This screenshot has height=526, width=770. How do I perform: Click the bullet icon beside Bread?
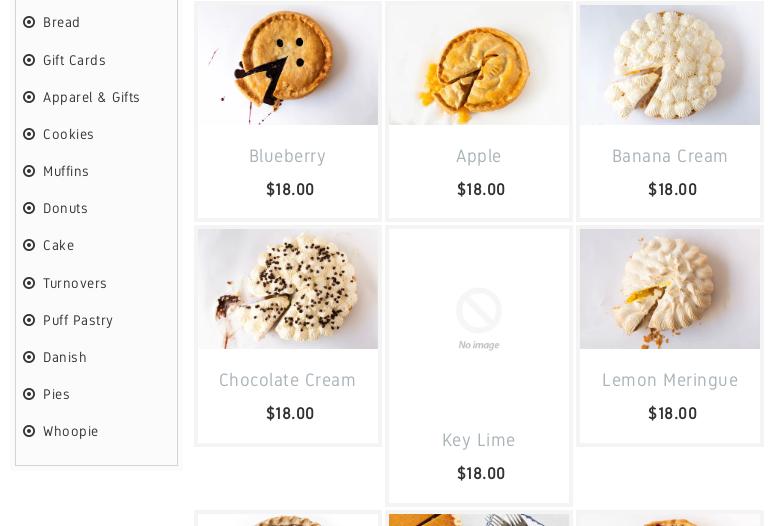click(x=29, y=22)
